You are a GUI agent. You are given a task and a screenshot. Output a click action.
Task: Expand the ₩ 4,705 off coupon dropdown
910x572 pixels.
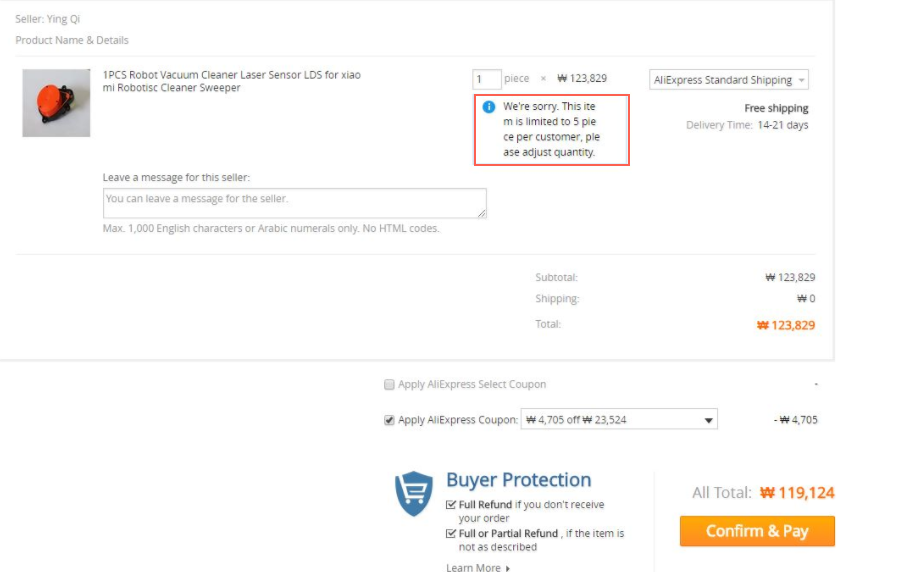(619, 420)
